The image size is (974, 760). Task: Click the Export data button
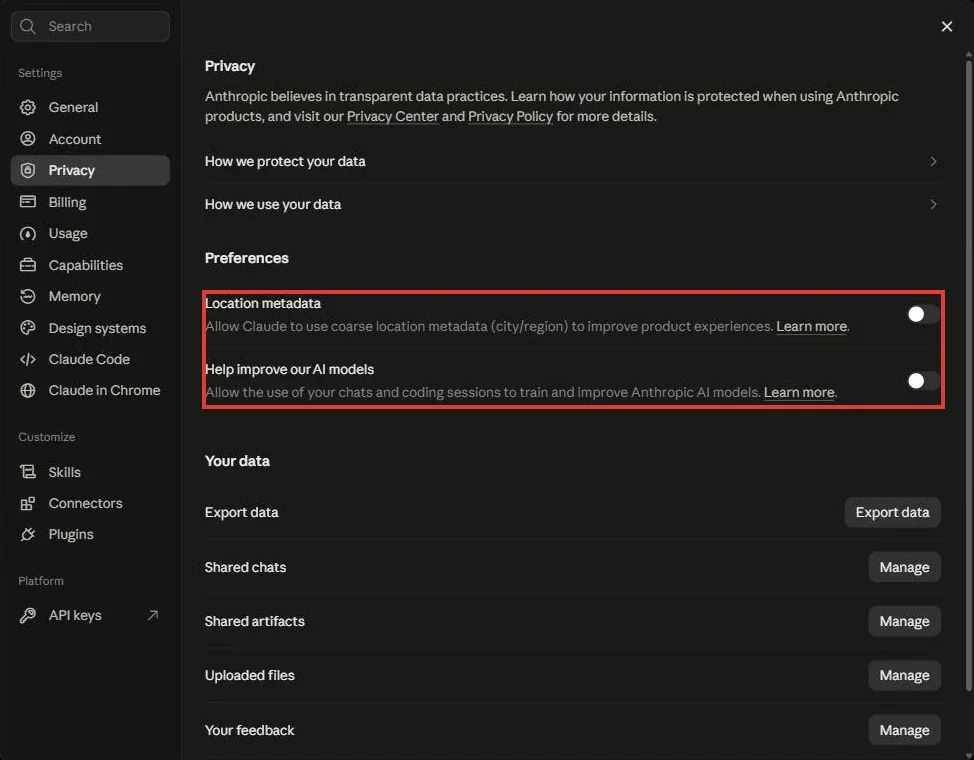click(892, 513)
